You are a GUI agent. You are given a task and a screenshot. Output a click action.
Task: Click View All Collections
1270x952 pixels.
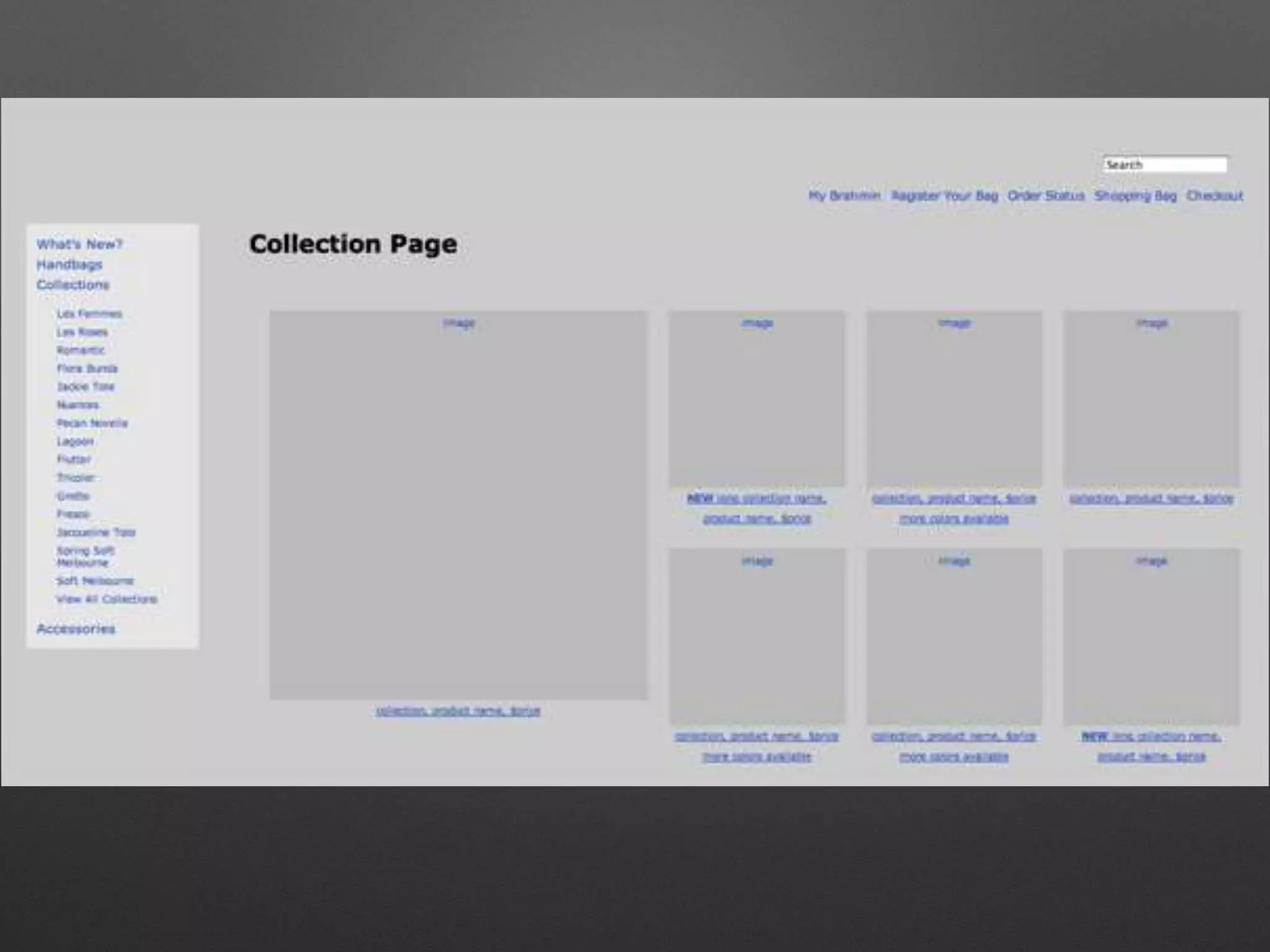[x=107, y=599]
